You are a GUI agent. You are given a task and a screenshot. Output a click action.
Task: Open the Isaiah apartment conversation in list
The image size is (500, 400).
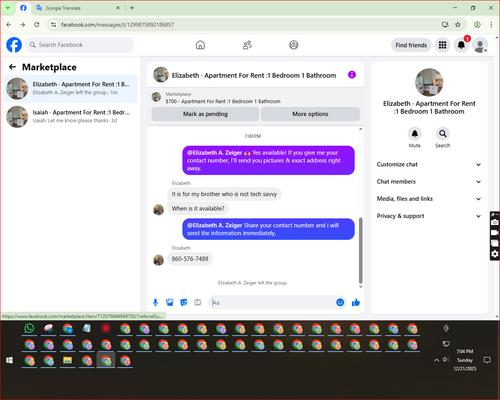(70, 117)
